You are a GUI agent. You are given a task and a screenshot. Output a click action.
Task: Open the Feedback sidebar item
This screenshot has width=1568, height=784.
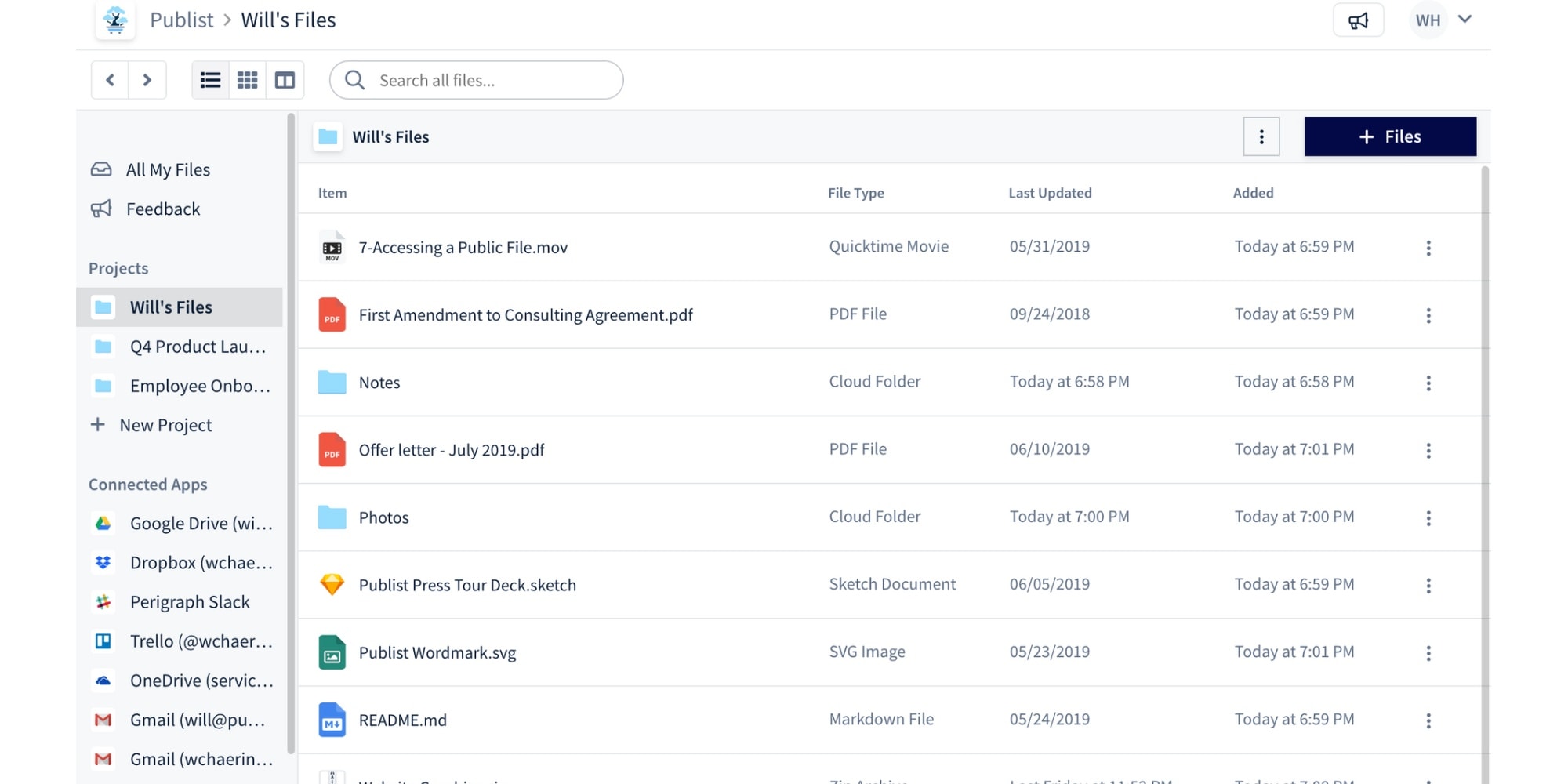pyautogui.click(x=162, y=209)
